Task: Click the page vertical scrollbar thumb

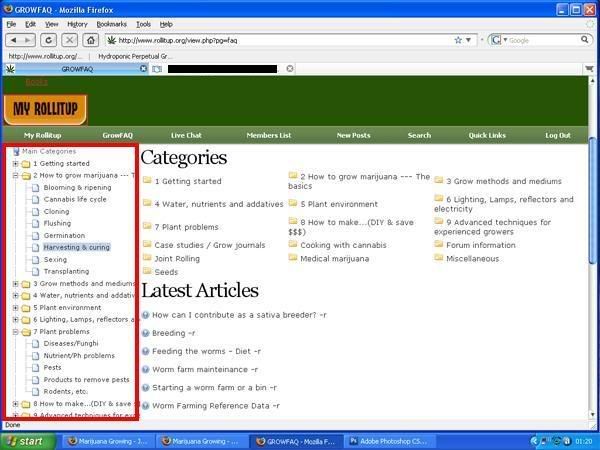Action: point(592,201)
